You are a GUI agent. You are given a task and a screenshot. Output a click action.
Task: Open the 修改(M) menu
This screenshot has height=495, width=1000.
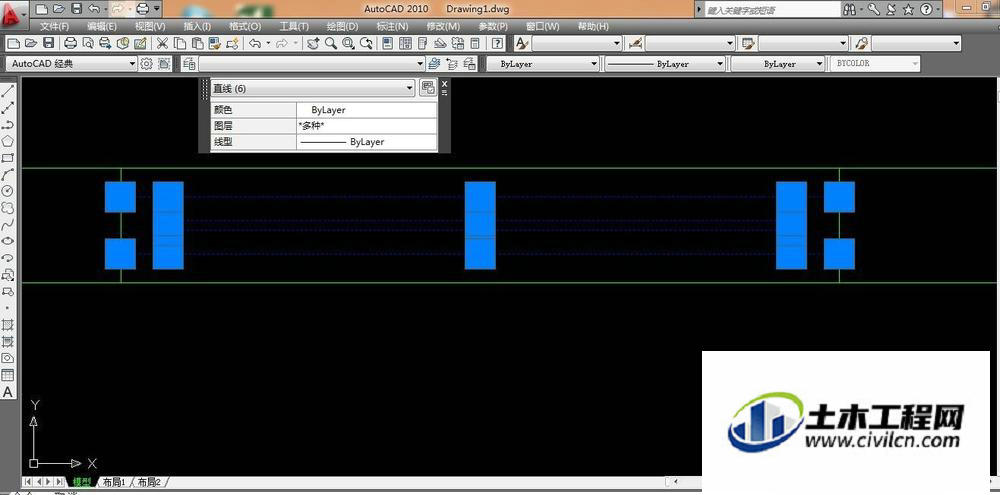coord(443,26)
